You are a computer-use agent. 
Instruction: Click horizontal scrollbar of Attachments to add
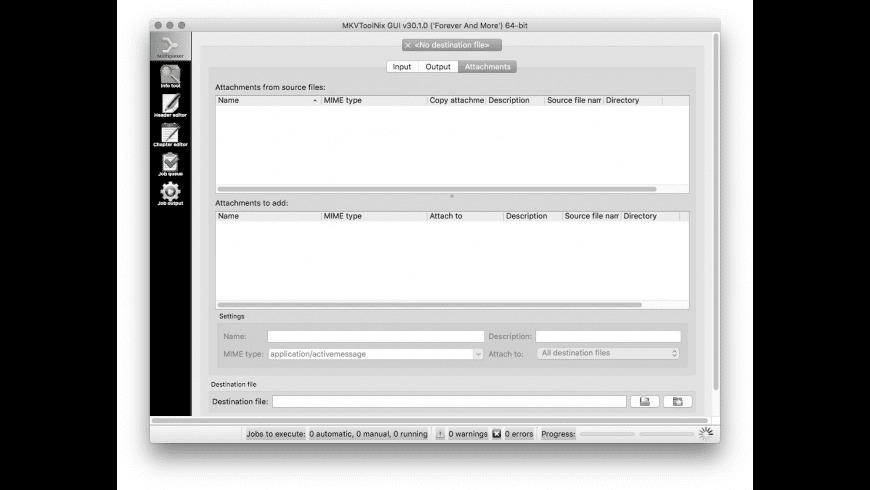point(429,305)
